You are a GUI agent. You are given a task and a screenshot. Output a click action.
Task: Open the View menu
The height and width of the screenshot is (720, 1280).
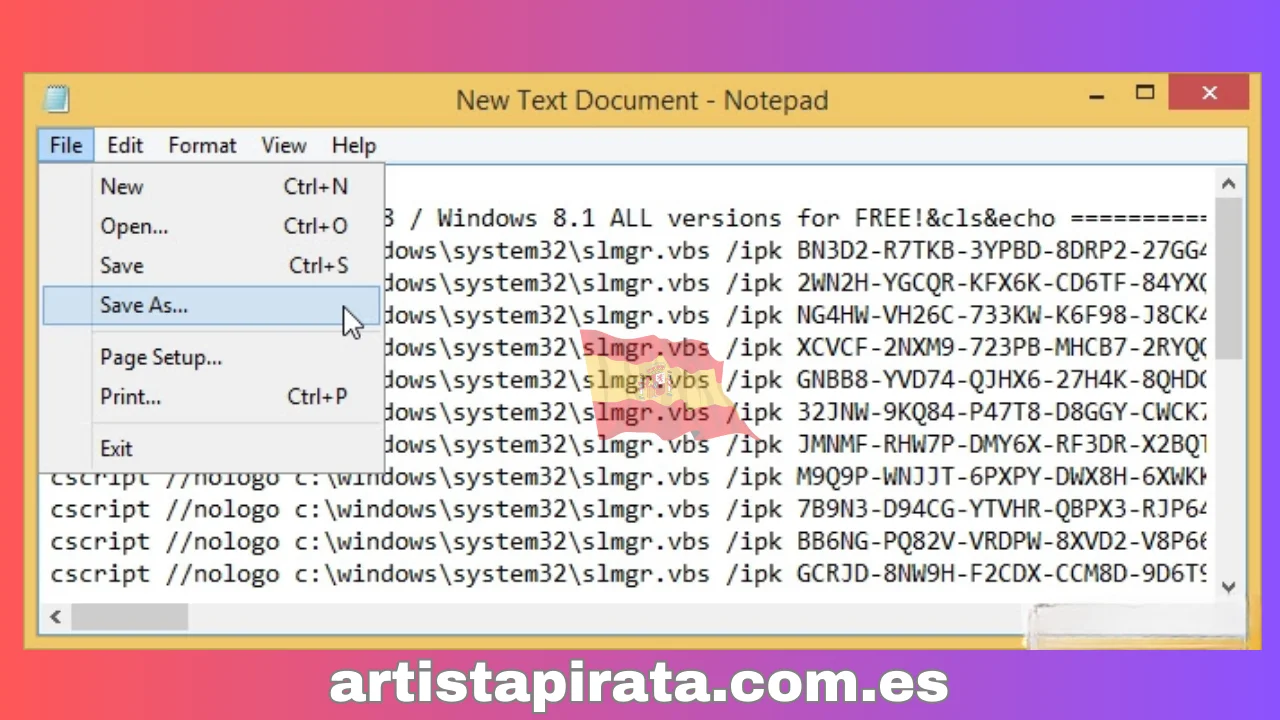[284, 145]
